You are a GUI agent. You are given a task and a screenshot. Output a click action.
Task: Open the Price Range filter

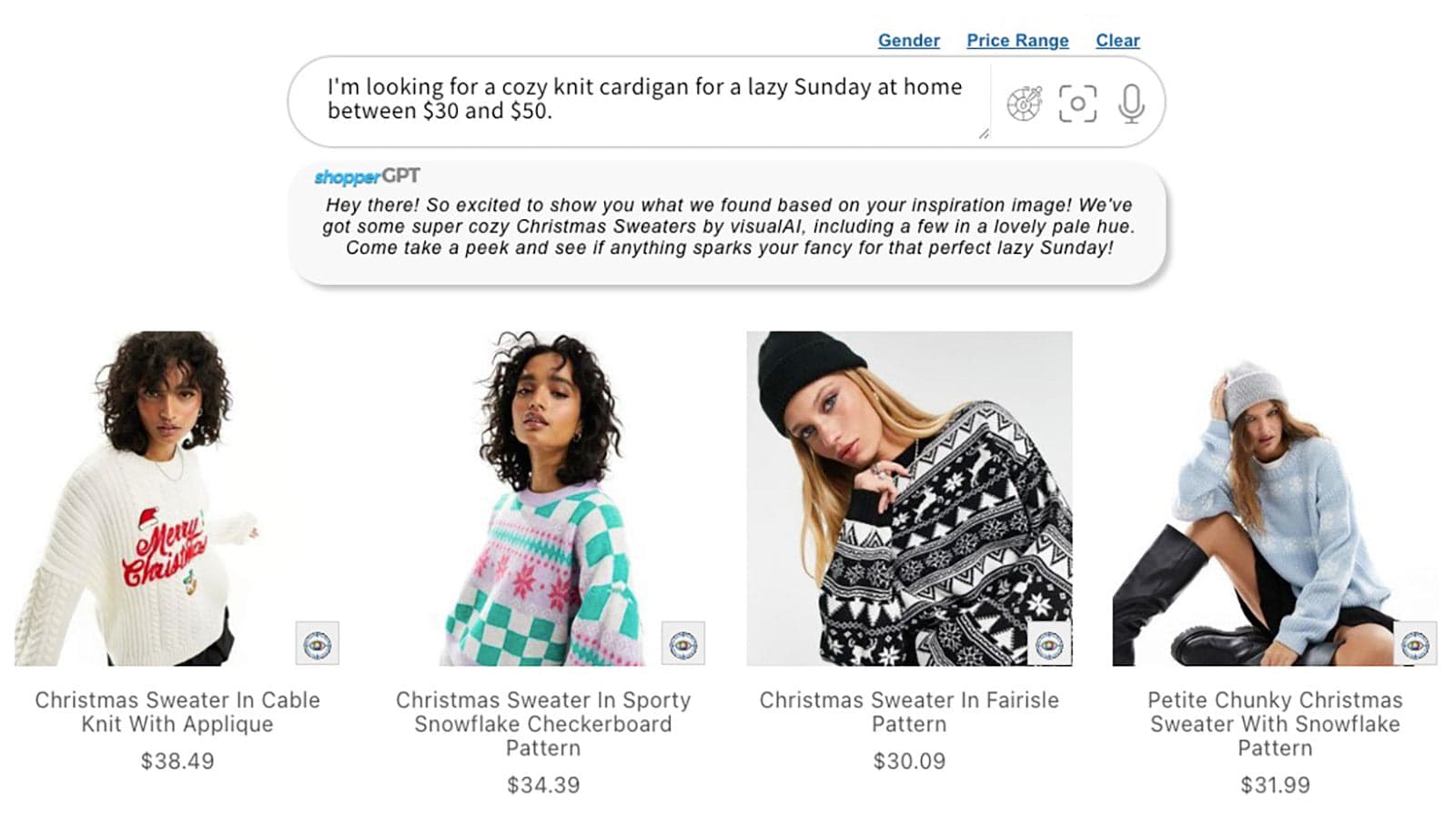pyautogui.click(x=1017, y=40)
